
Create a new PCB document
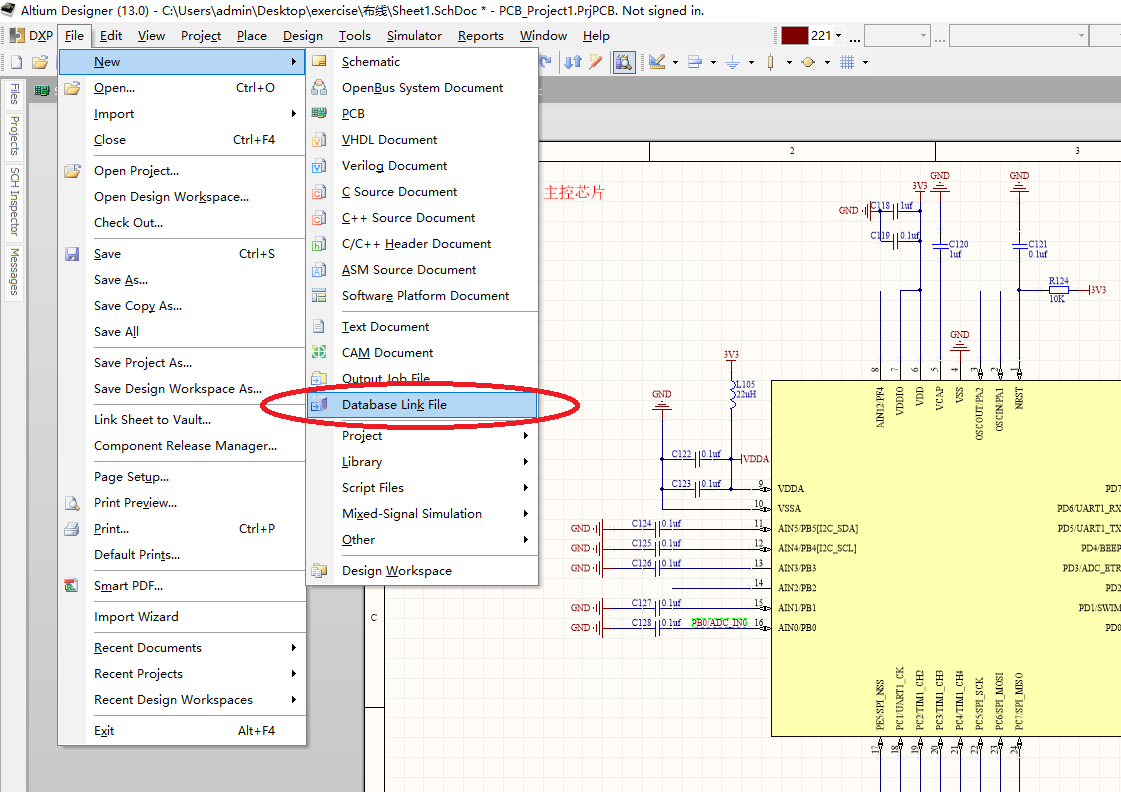(x=354, y=113)
